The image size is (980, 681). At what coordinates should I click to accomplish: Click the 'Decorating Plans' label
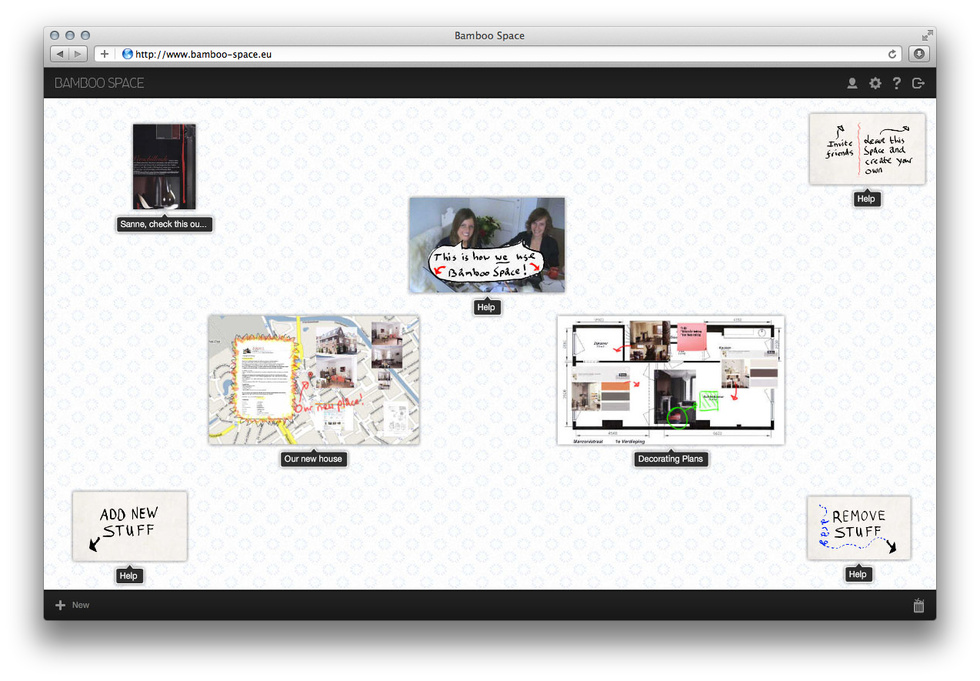(671, 459)
